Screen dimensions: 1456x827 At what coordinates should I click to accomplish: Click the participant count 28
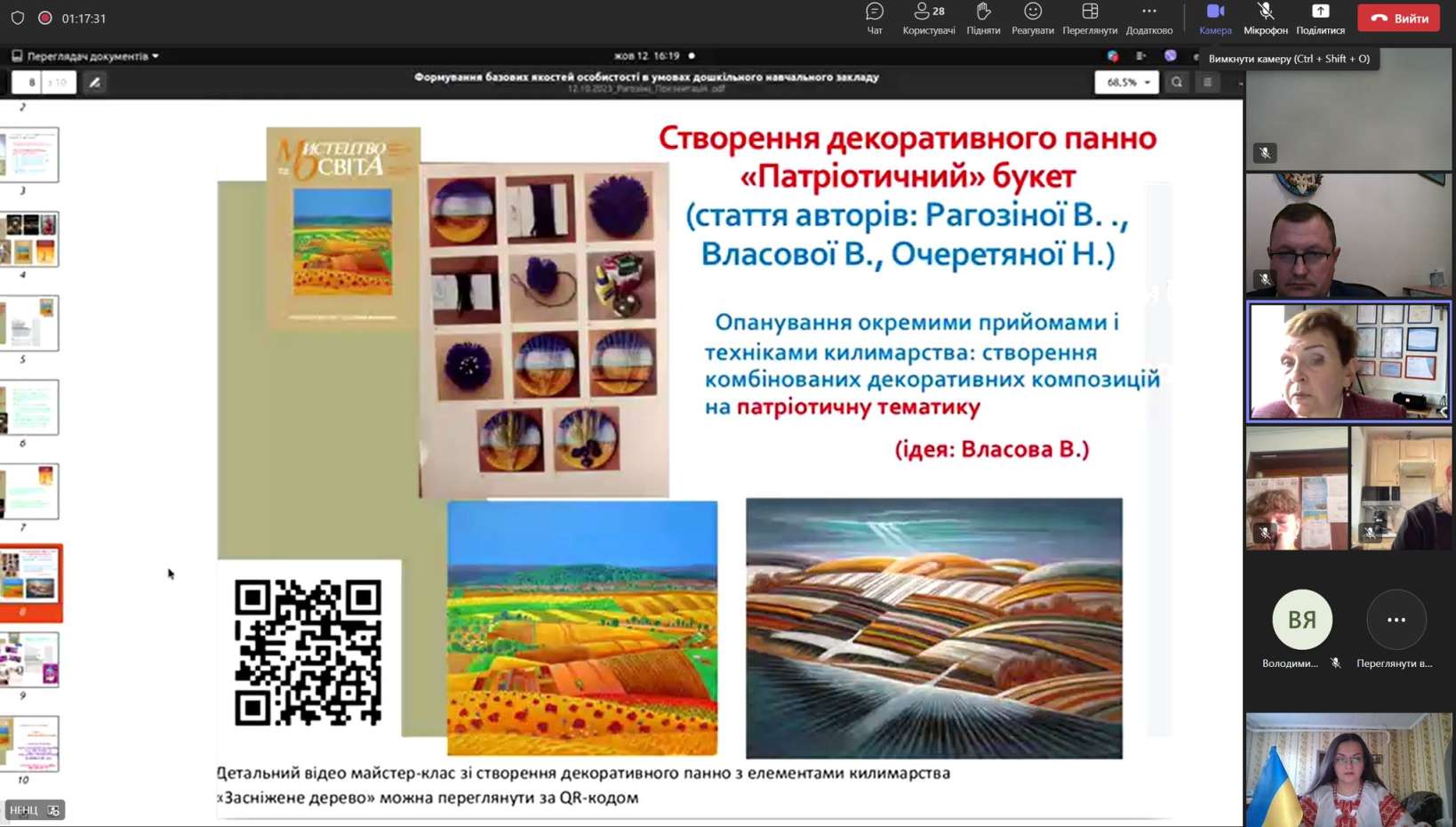point(939,12)
